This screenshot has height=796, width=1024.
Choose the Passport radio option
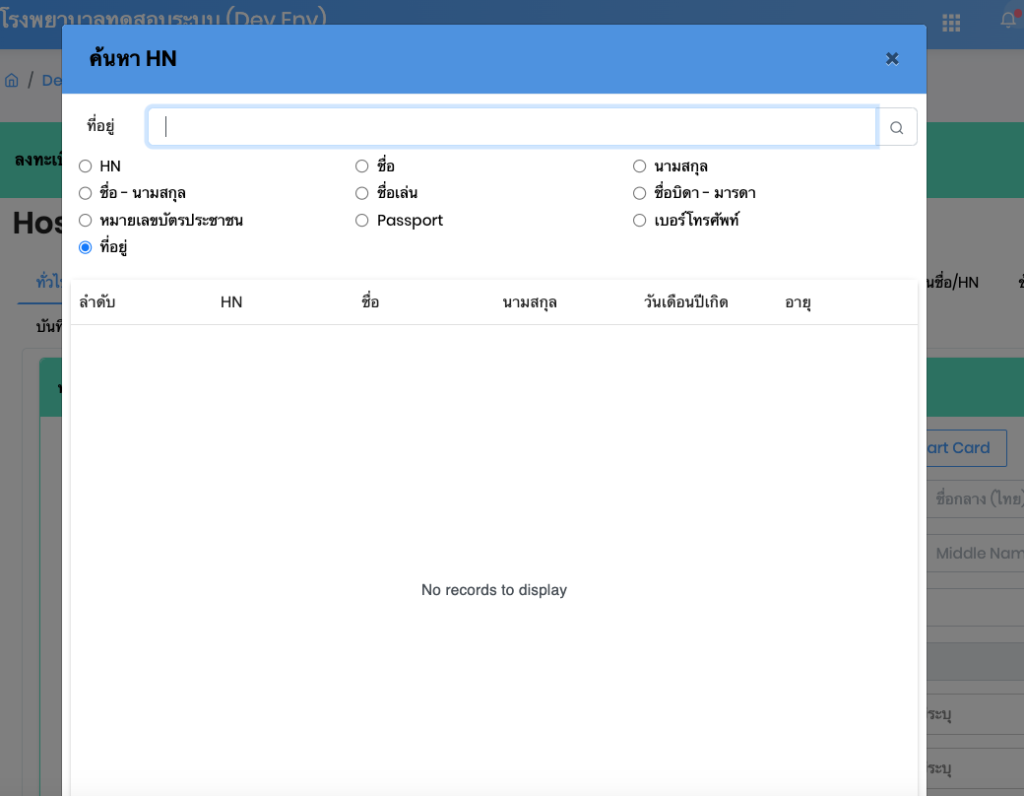pyautogui.click(x=362, y=220)
